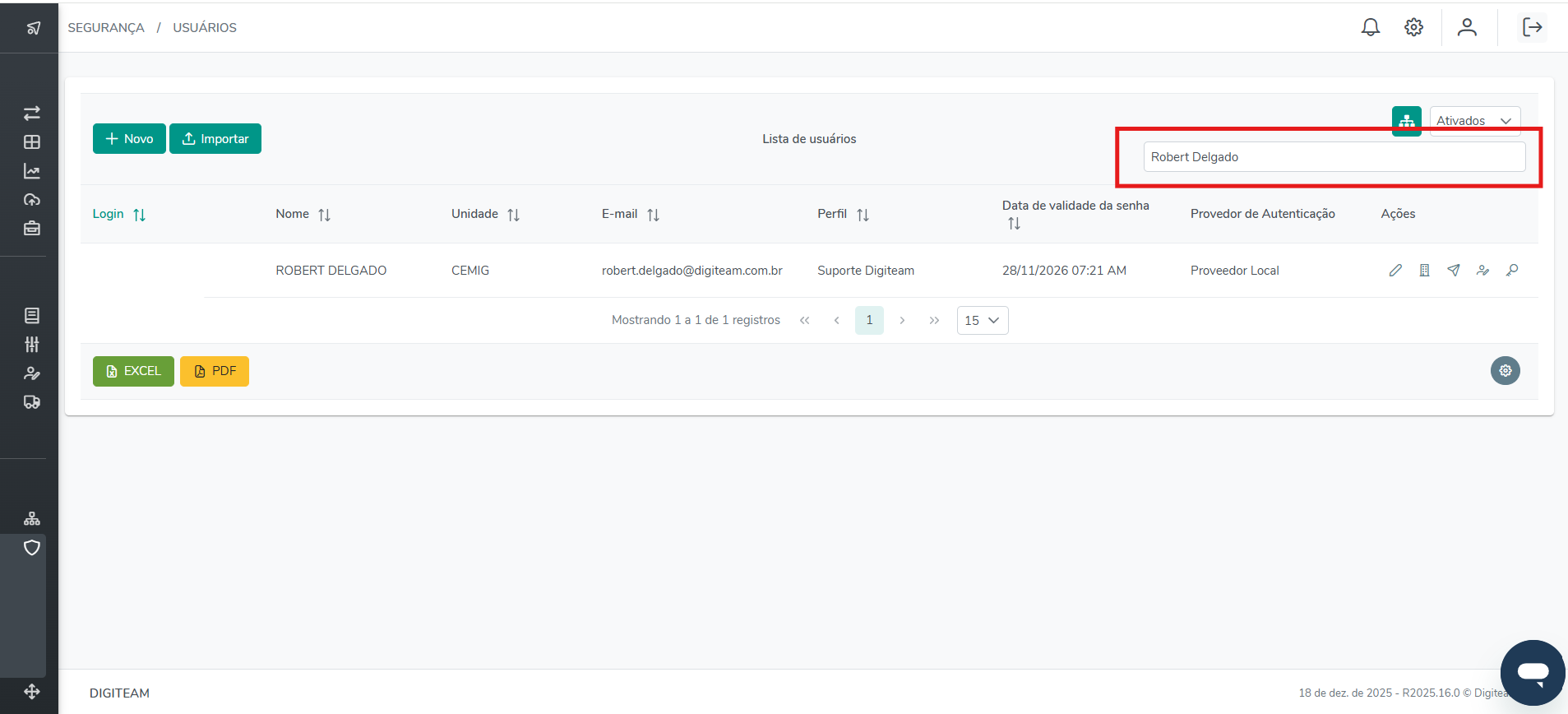Click the building icon in Ações column
This screenshot has height=714, width=1568.
(x=1424, y=271)
